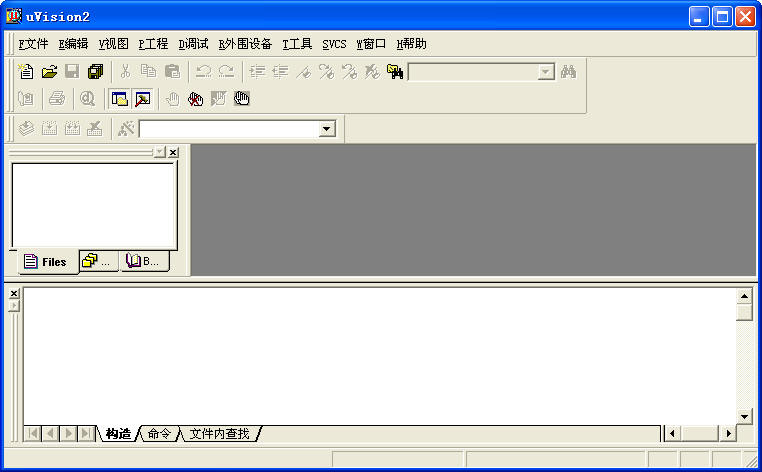Click the Save All icon

(x=95, y=72)
